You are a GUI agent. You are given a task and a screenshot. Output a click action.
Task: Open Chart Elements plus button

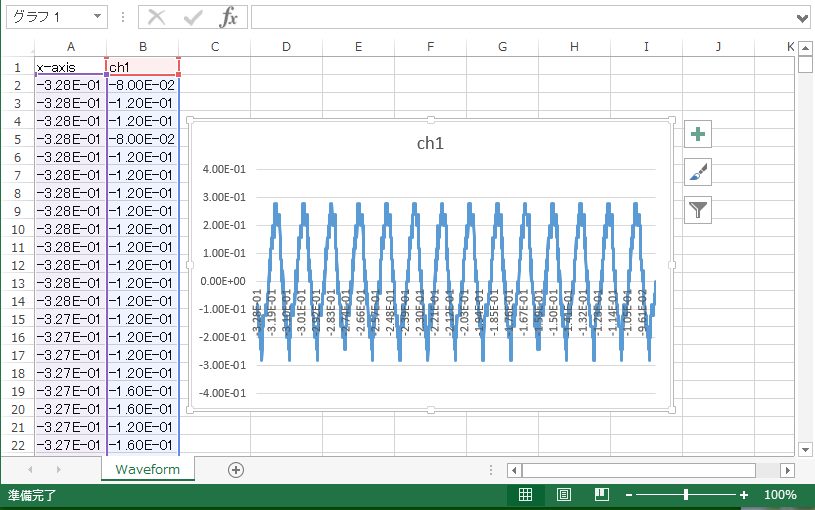click(x=698, y=135)
